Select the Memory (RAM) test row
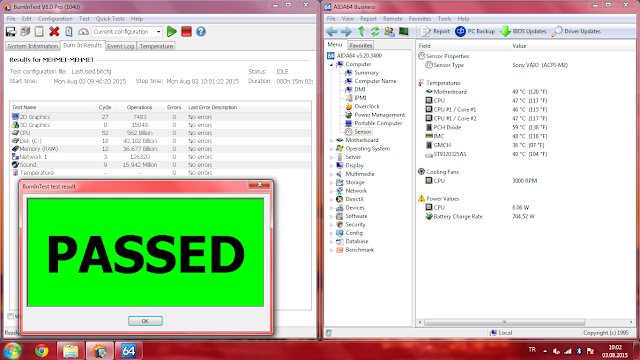The width and height of the screenshot is (640, 360). click(160, 149)
